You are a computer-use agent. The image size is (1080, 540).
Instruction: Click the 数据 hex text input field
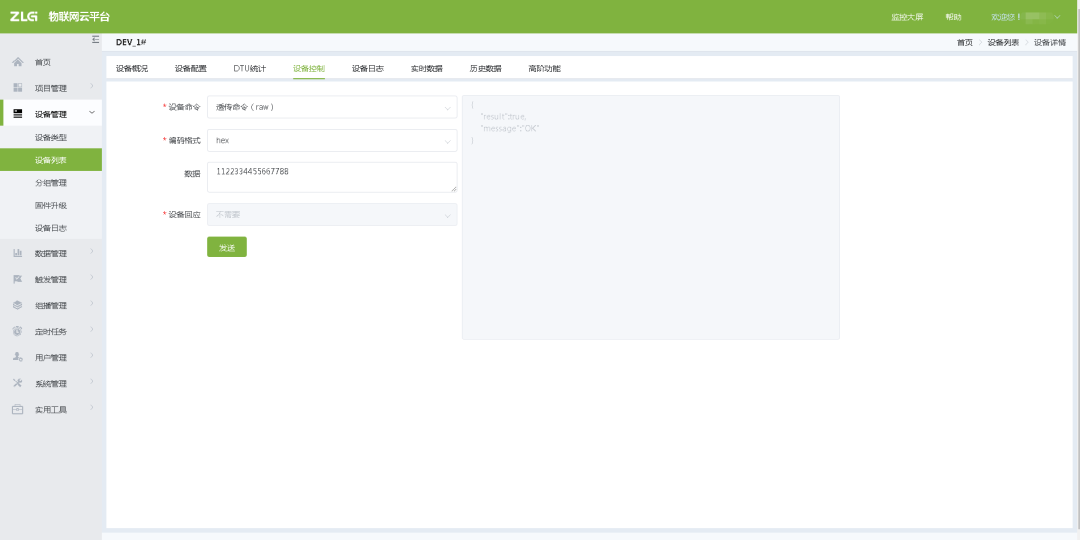coord(332,177)
